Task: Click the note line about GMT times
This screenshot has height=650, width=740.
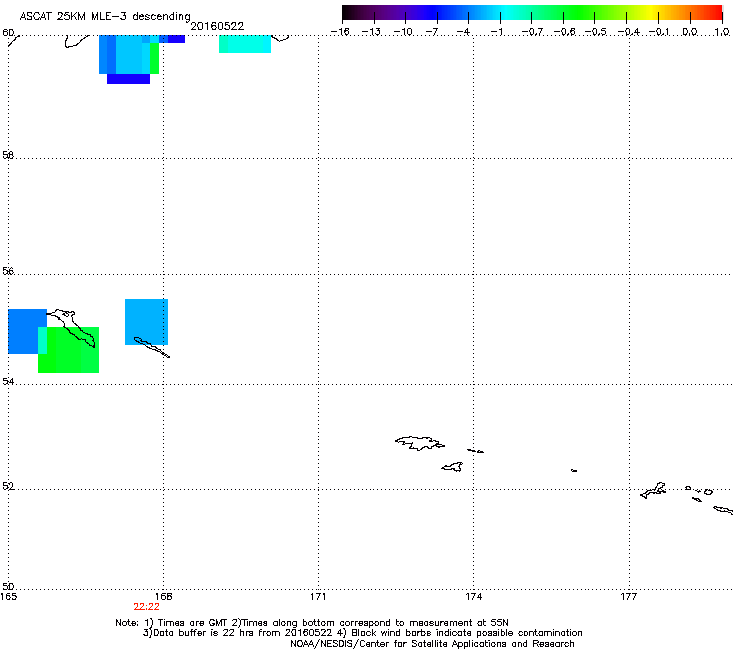Action: point(312,623)
